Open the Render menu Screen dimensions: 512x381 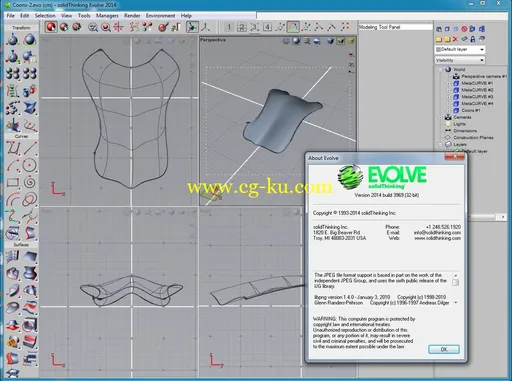[x=132, y=16]
